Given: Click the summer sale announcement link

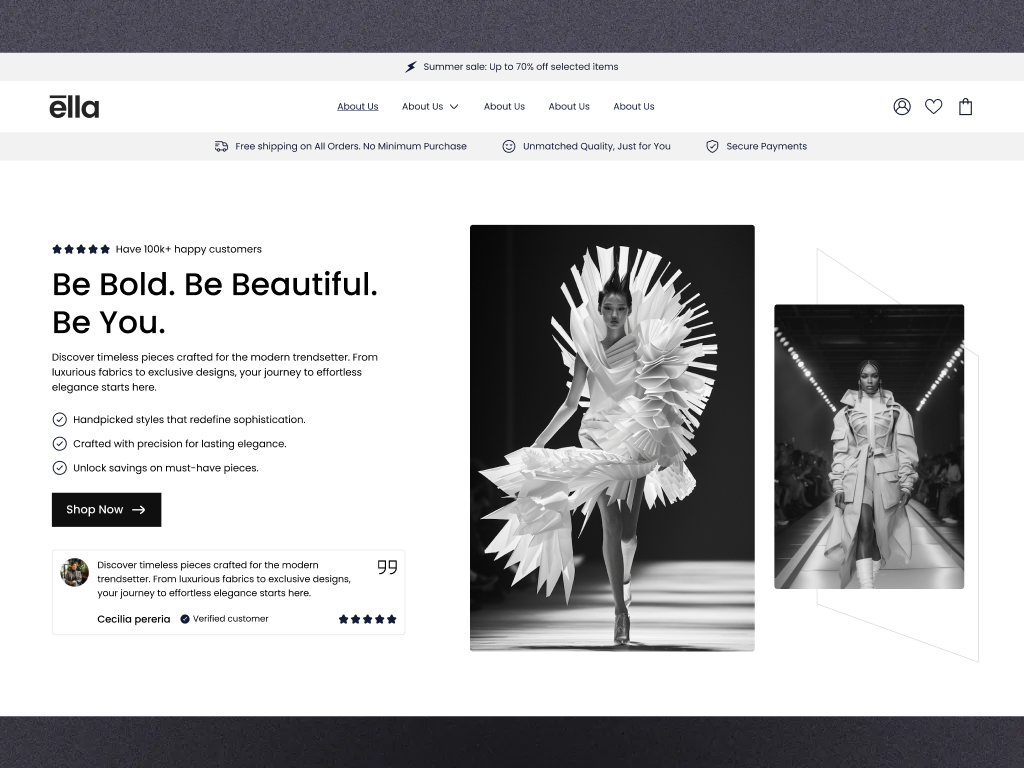Looking at the screenshot, I should tap(521, 66).
